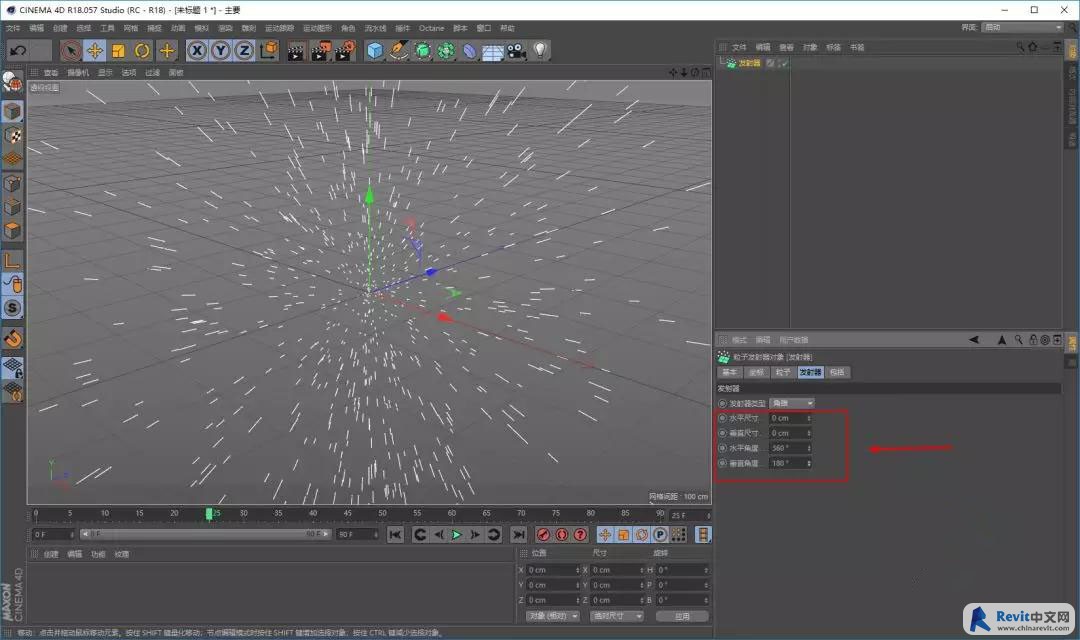Render the active view clapperboard icon

coord(296,51)
